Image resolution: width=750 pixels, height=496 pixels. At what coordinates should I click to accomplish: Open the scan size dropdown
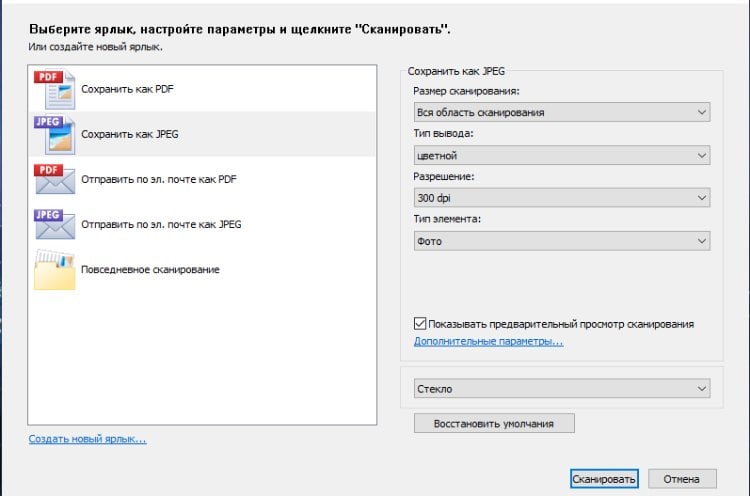(562, 112)
